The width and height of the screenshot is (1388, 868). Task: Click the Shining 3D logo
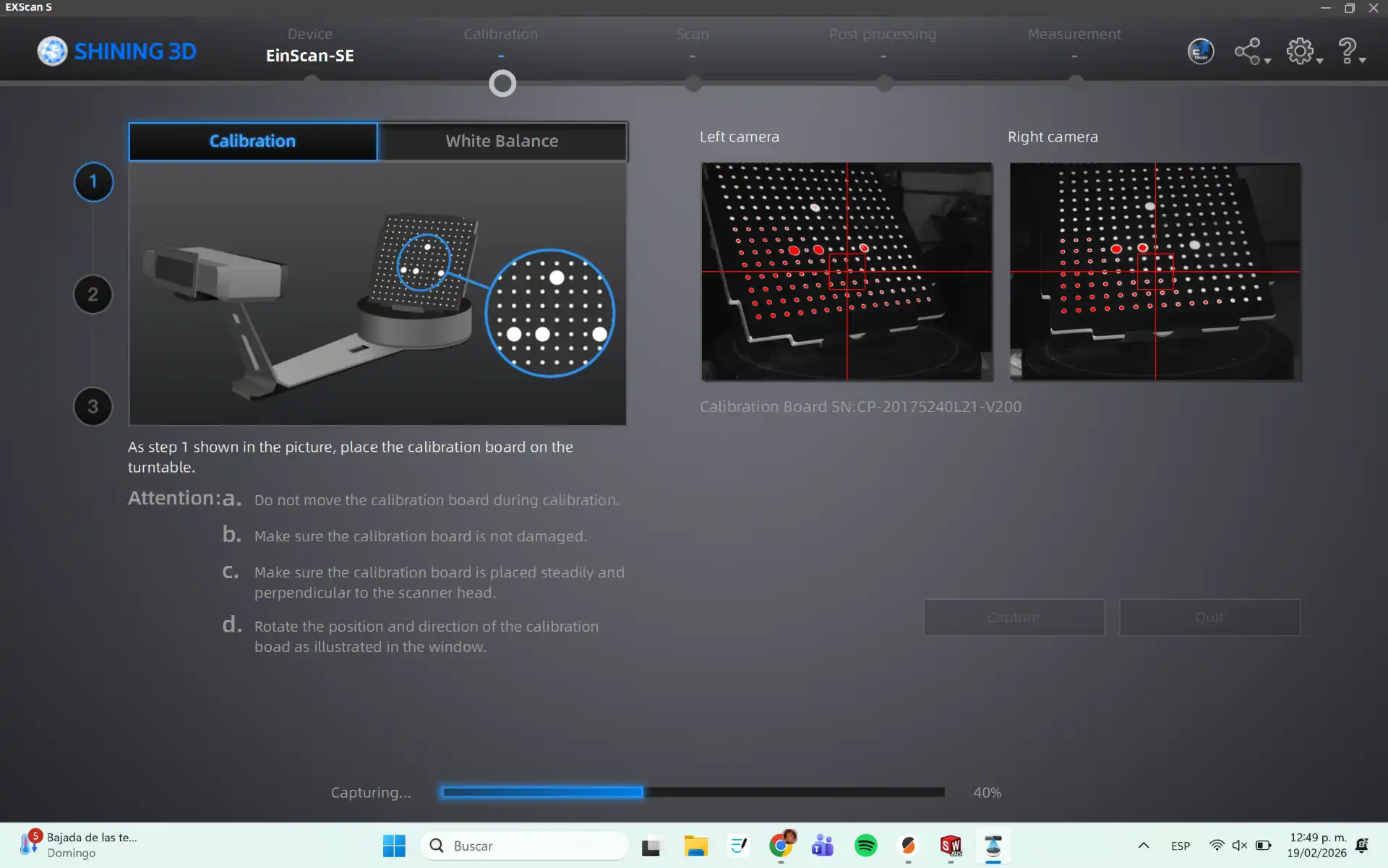117,51
